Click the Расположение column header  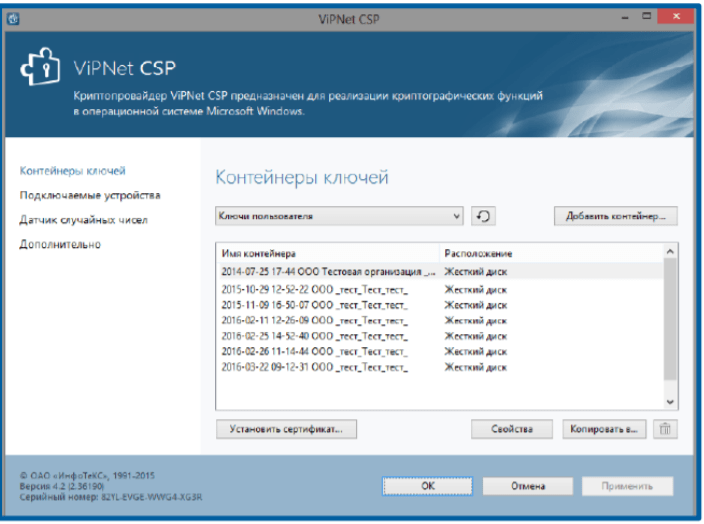click(x=551, y=254)
